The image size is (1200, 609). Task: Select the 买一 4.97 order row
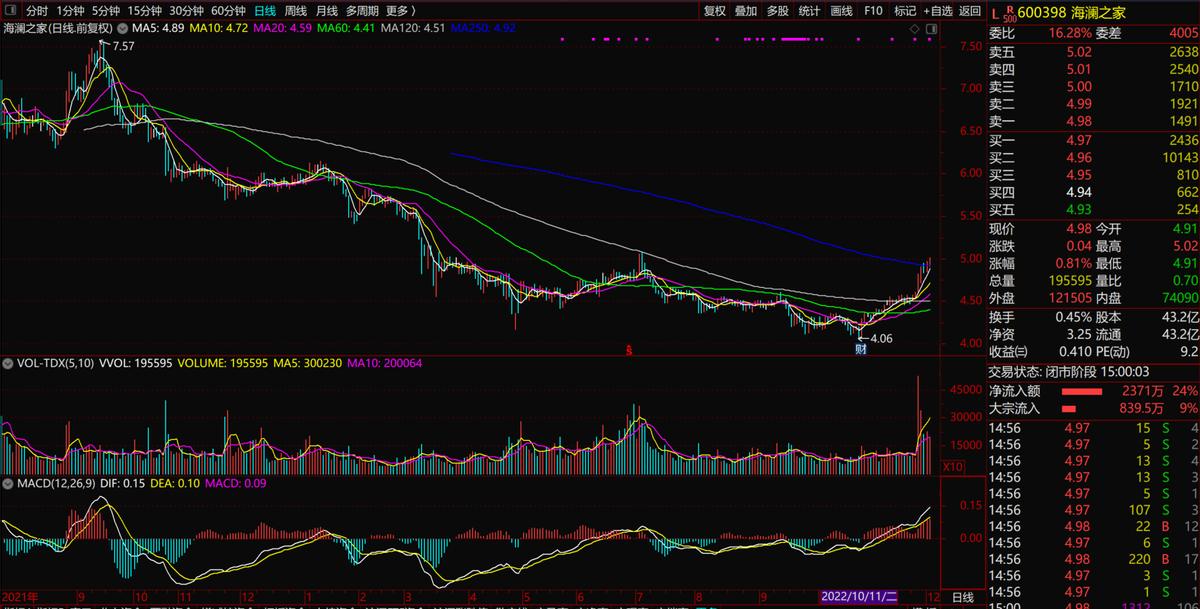pyautogui.click(x=1093, y=141)
